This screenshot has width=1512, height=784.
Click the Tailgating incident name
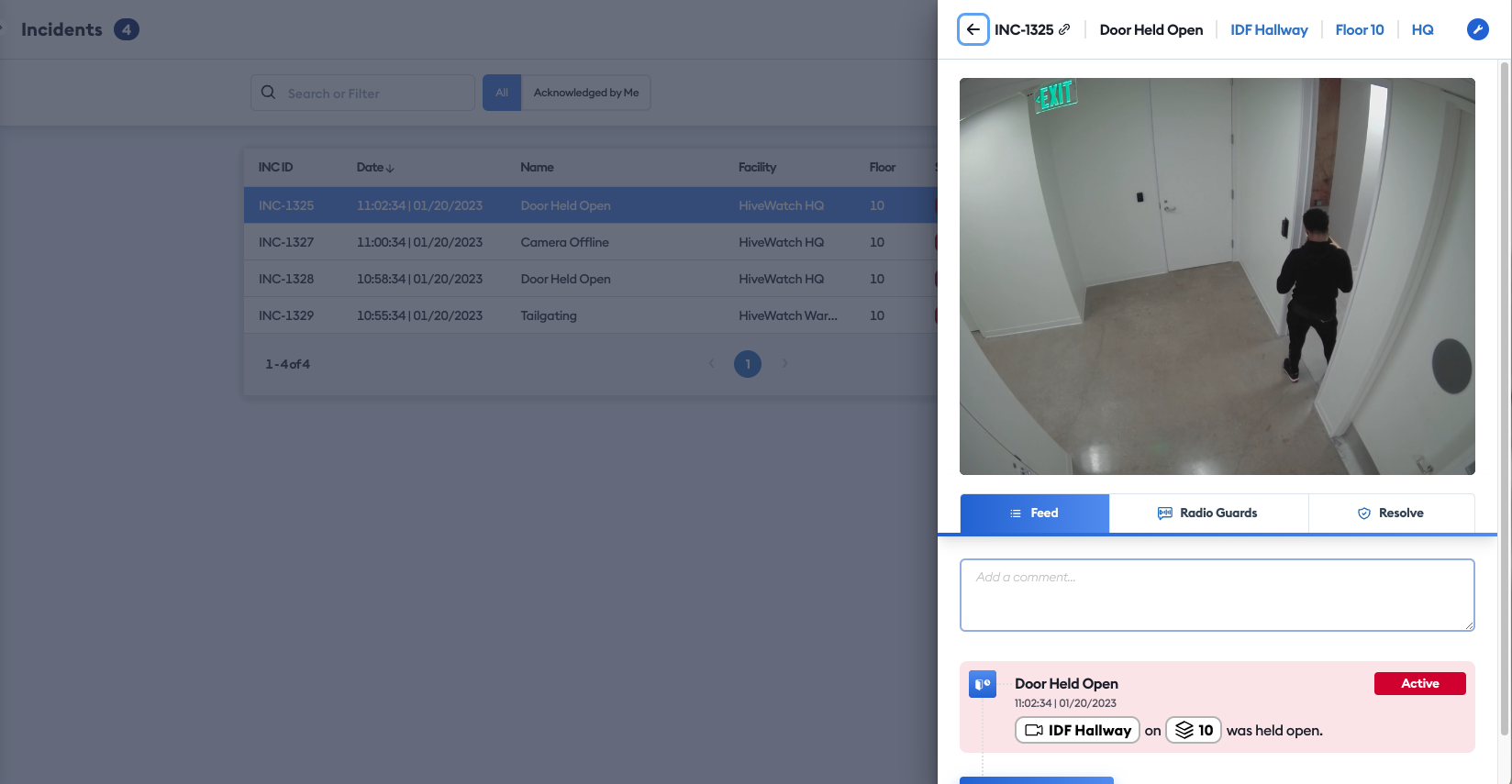(x=549, y=315)
